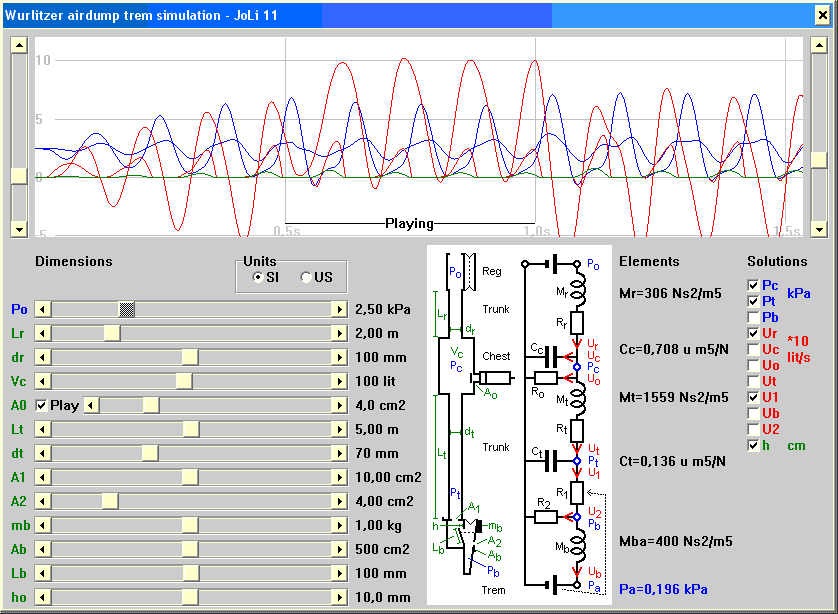Click the A2 slider thumb
This screenshot has width=838, height=614.
coord(110,501)
